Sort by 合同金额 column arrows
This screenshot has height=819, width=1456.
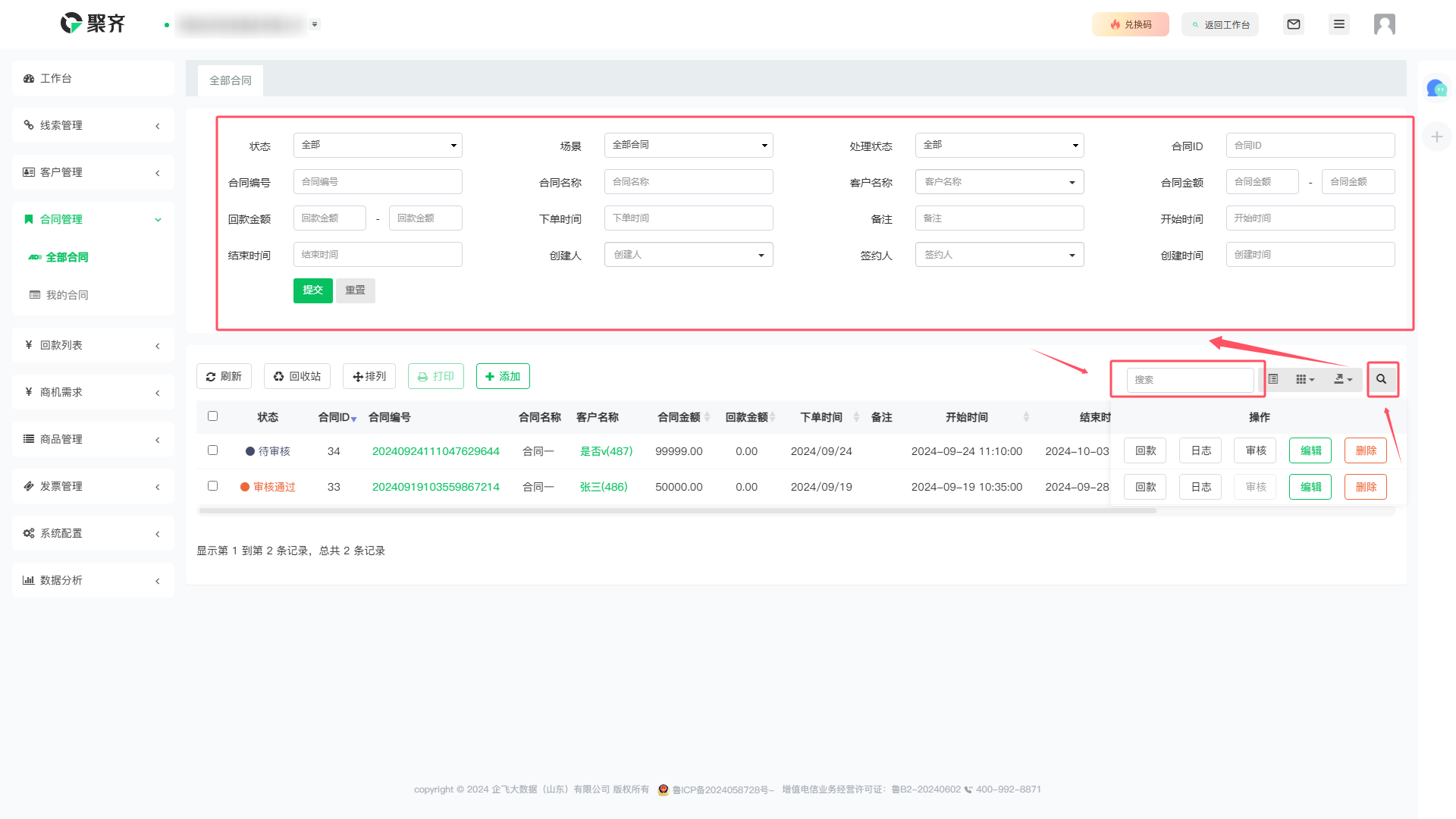[x=707, y=417]
